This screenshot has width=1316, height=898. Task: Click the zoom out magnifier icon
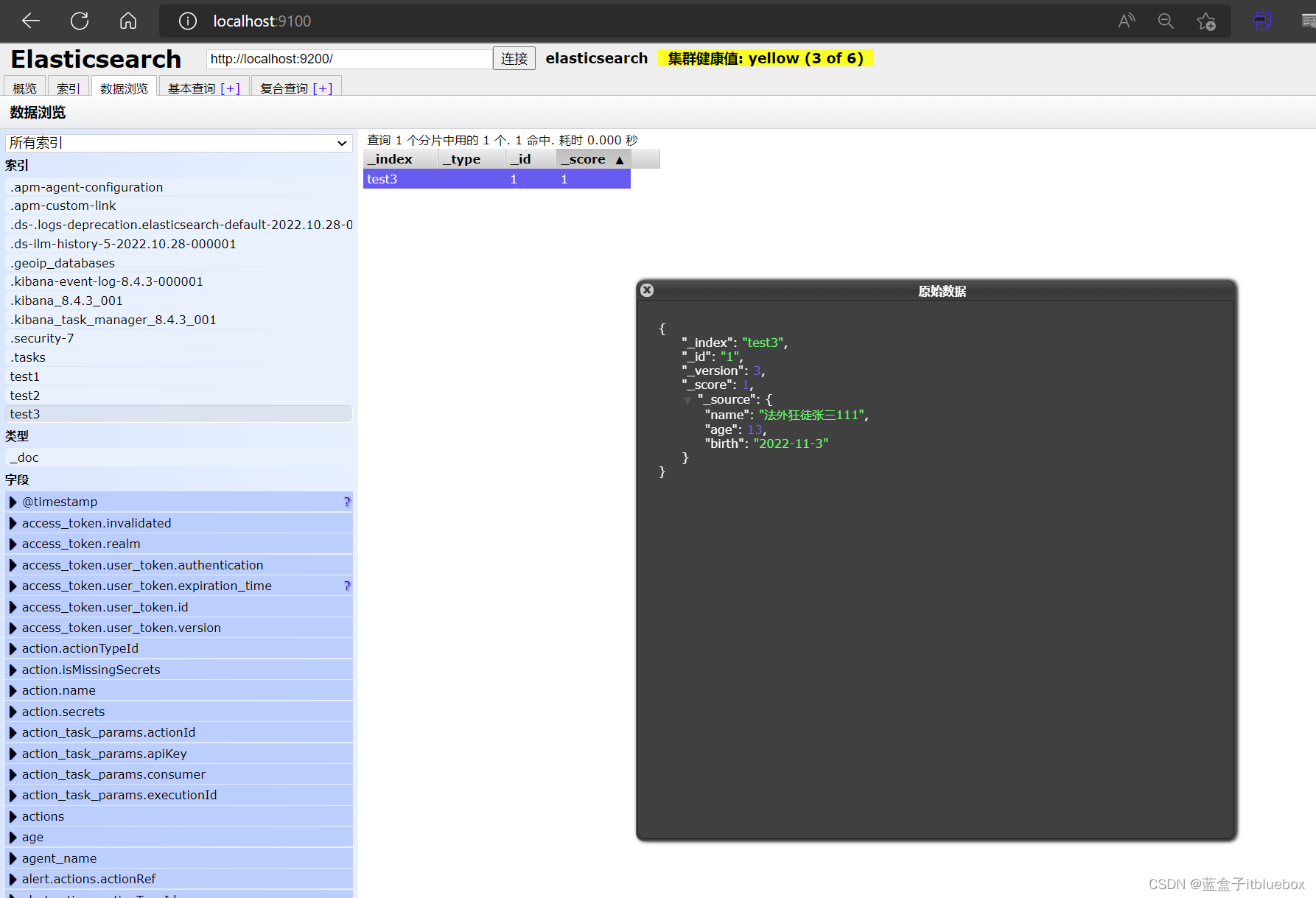[x=1166, y=21]
